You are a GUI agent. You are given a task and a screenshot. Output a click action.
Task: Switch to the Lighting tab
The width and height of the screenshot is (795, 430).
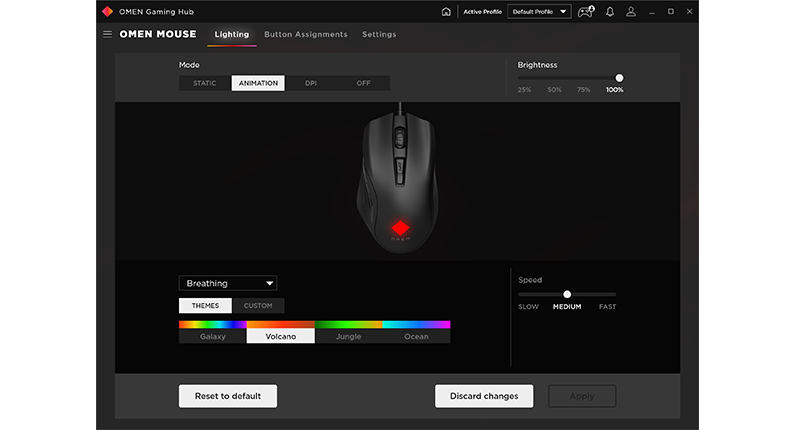click(x=232, y=34)
